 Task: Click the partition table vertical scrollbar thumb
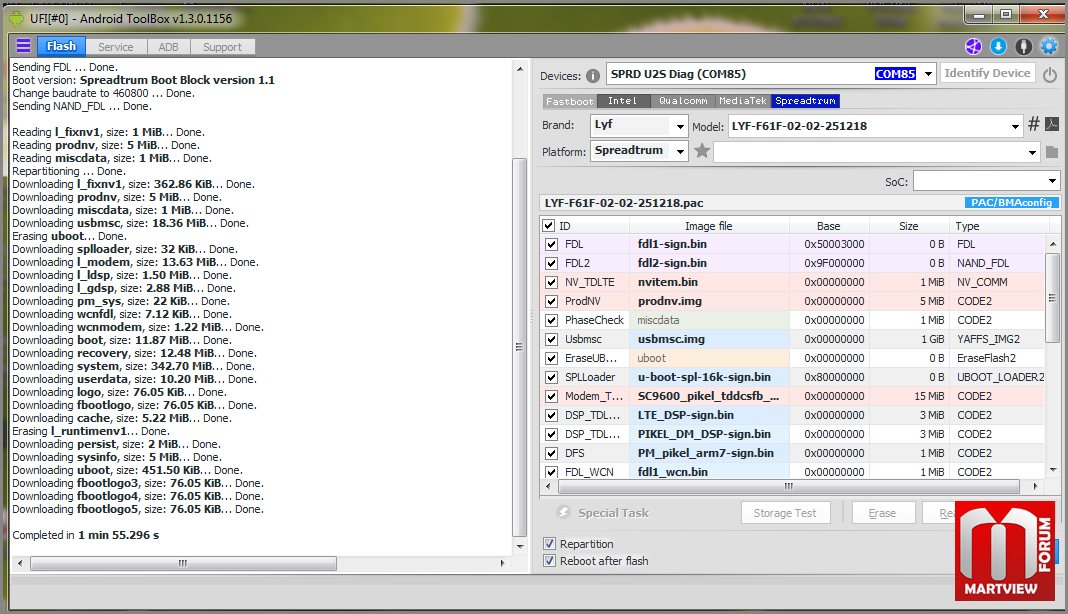point(1052,298)
